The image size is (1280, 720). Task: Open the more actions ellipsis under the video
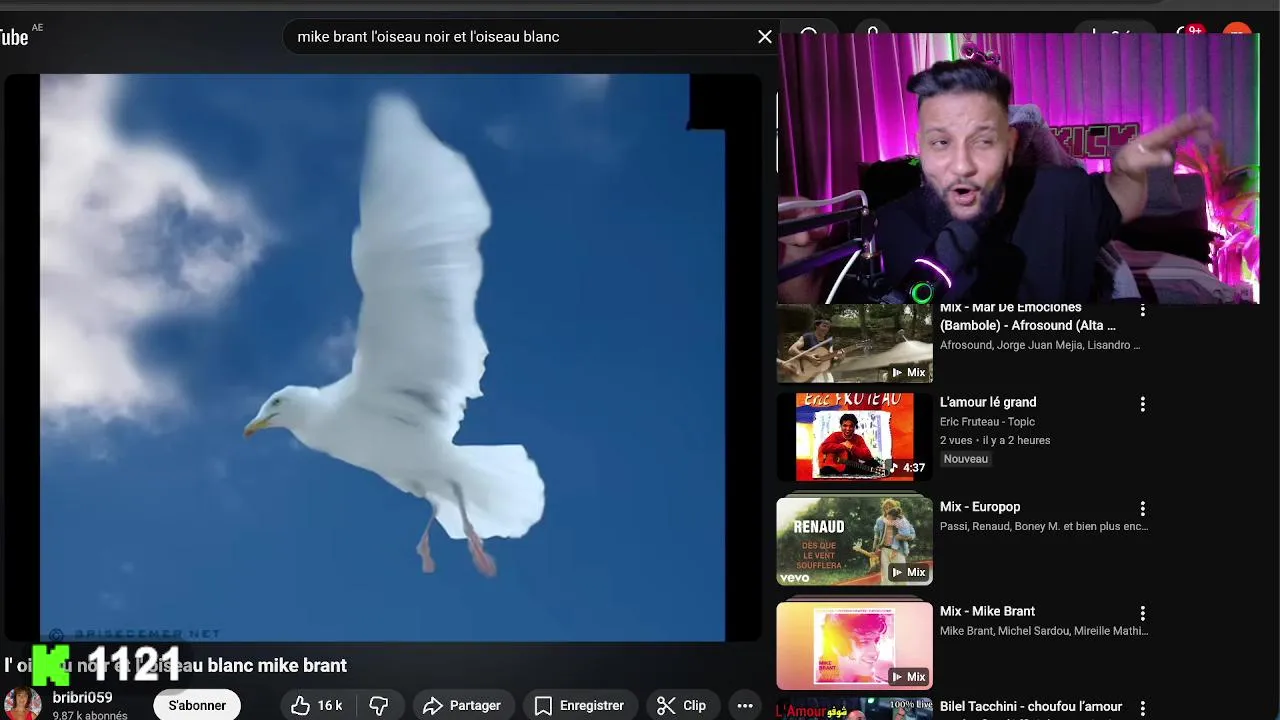745,706
